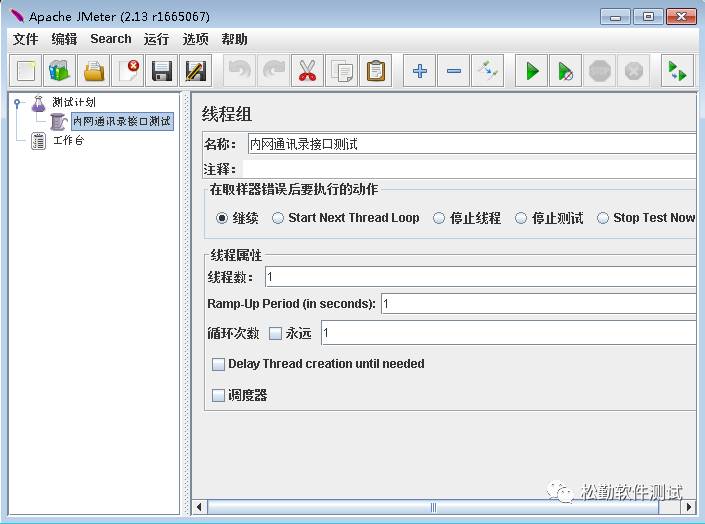Screen dimensions: 705x524
Task: Select the 停止线程 radio button
Action: click(439, 218)
